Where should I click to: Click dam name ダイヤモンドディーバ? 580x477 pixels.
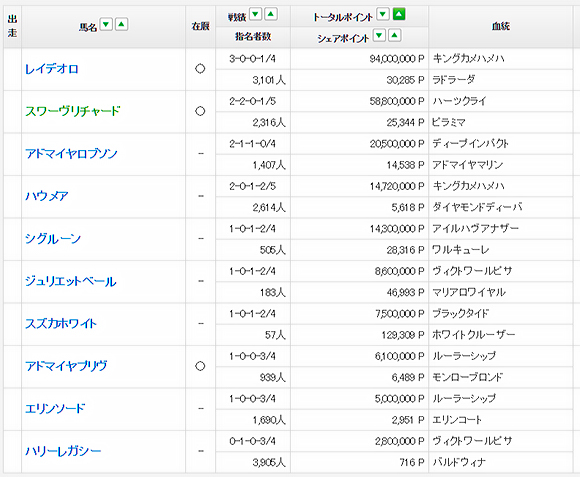(x=477, y=207)
